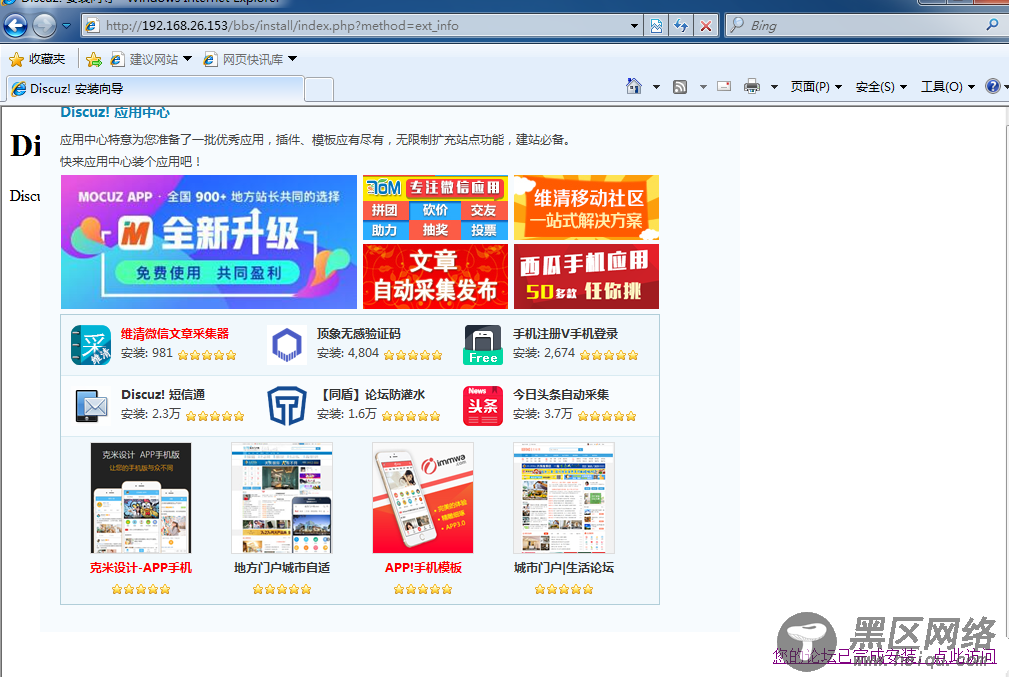1009x677 pixels.
Task: Click the browser Back button
Action: tap(15, 26)
